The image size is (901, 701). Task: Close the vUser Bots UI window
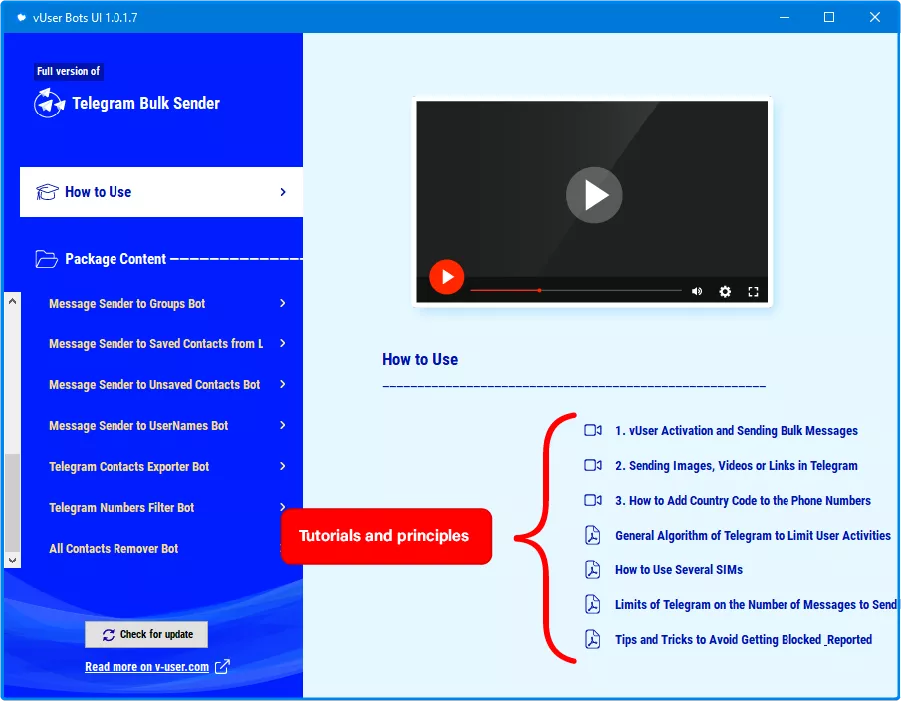875,17
